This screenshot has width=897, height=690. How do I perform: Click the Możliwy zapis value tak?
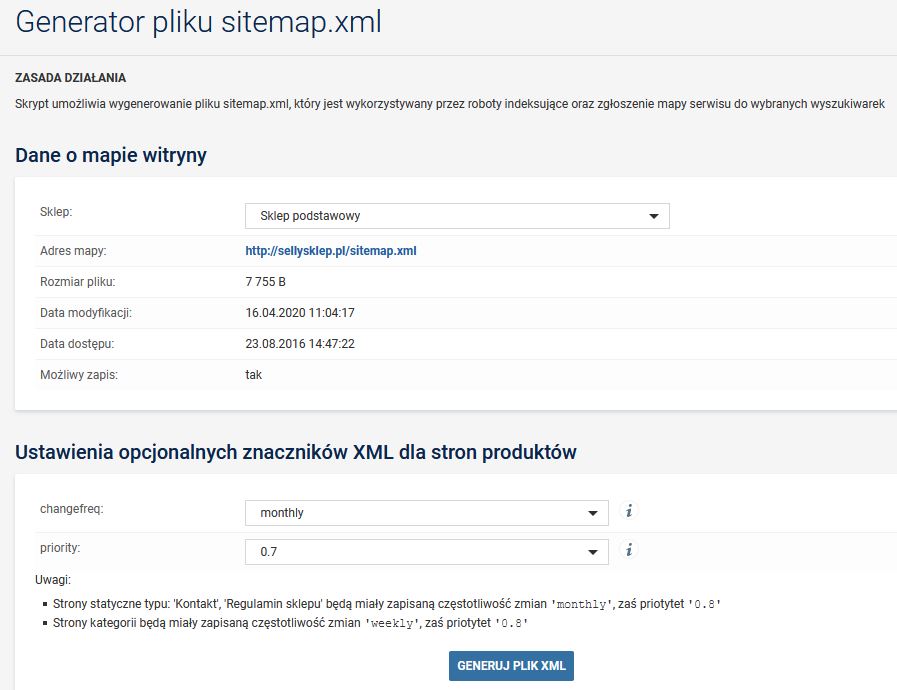[254, 375]
